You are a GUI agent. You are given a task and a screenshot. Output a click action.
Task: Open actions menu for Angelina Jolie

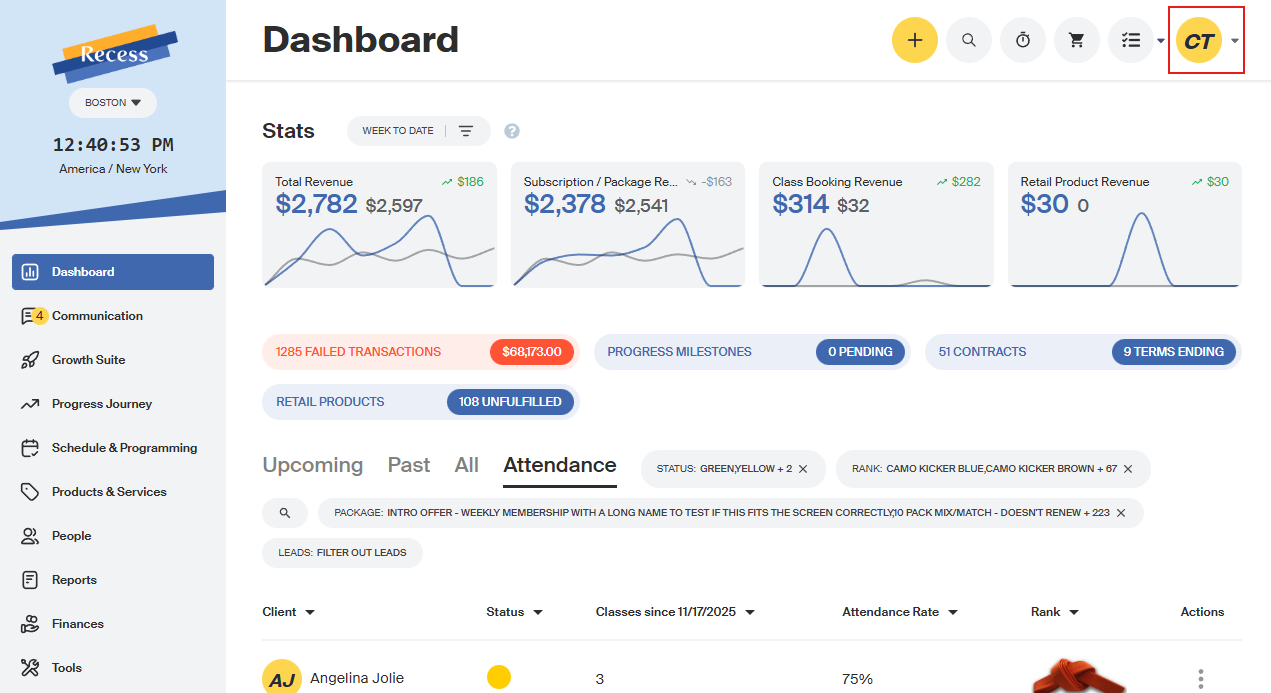coord(1201,678)
